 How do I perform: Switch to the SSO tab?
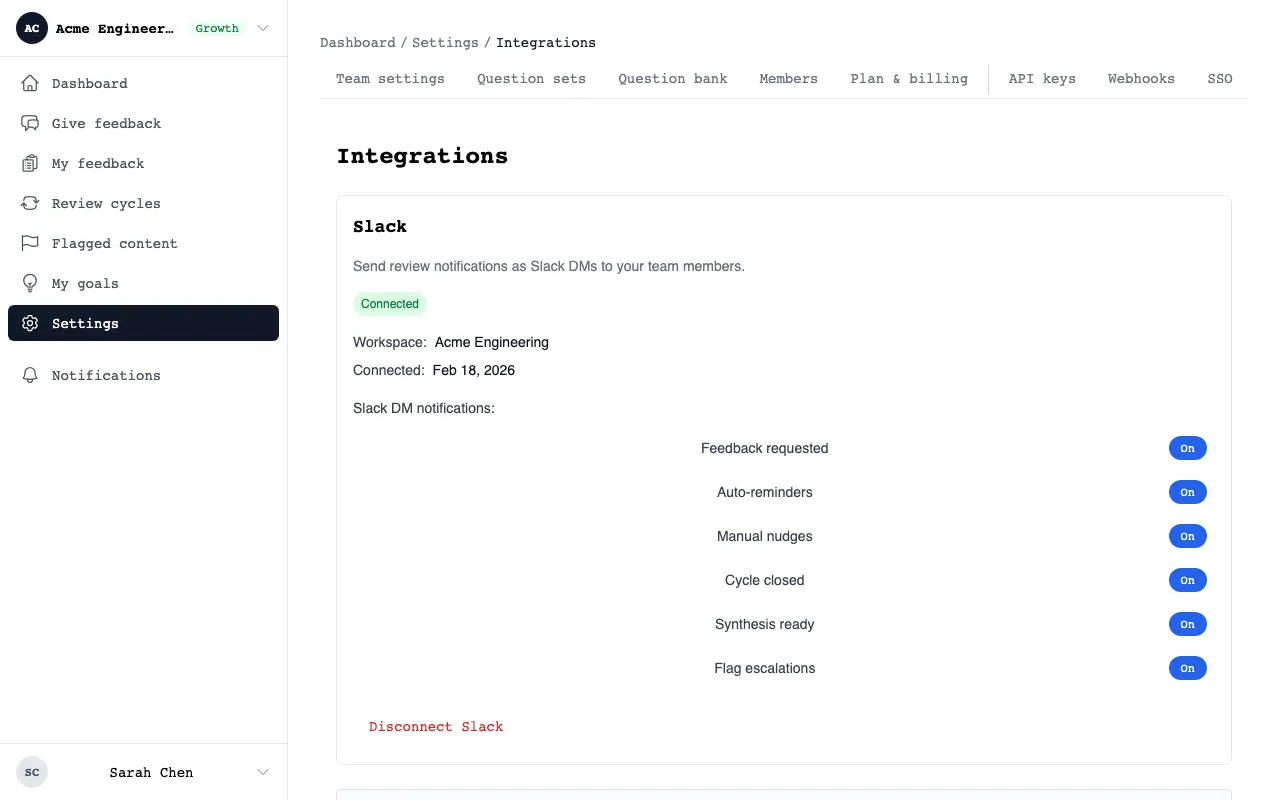[1220, 78]
